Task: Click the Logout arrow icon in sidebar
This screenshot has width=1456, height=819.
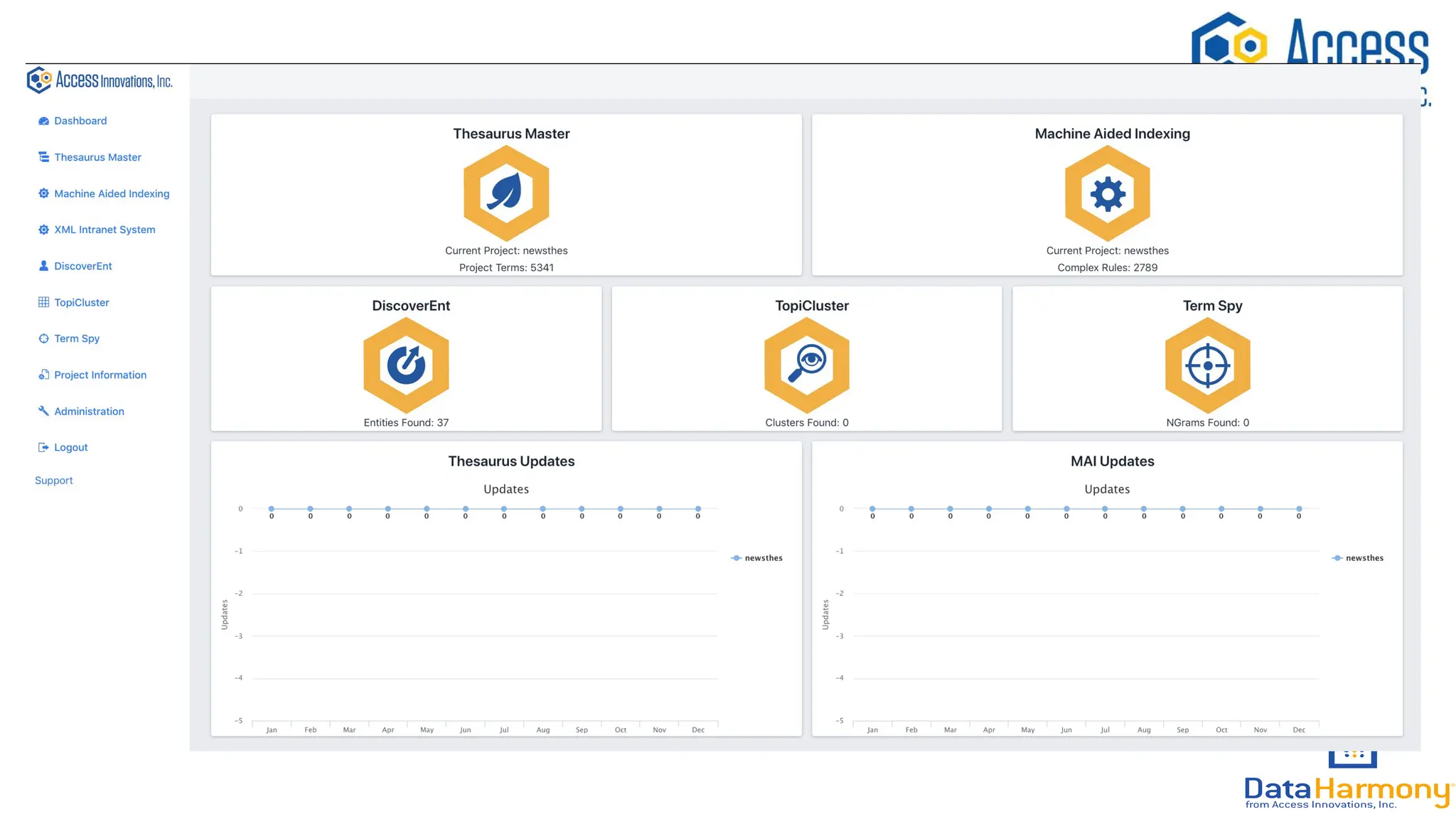Action: [43, 447]
